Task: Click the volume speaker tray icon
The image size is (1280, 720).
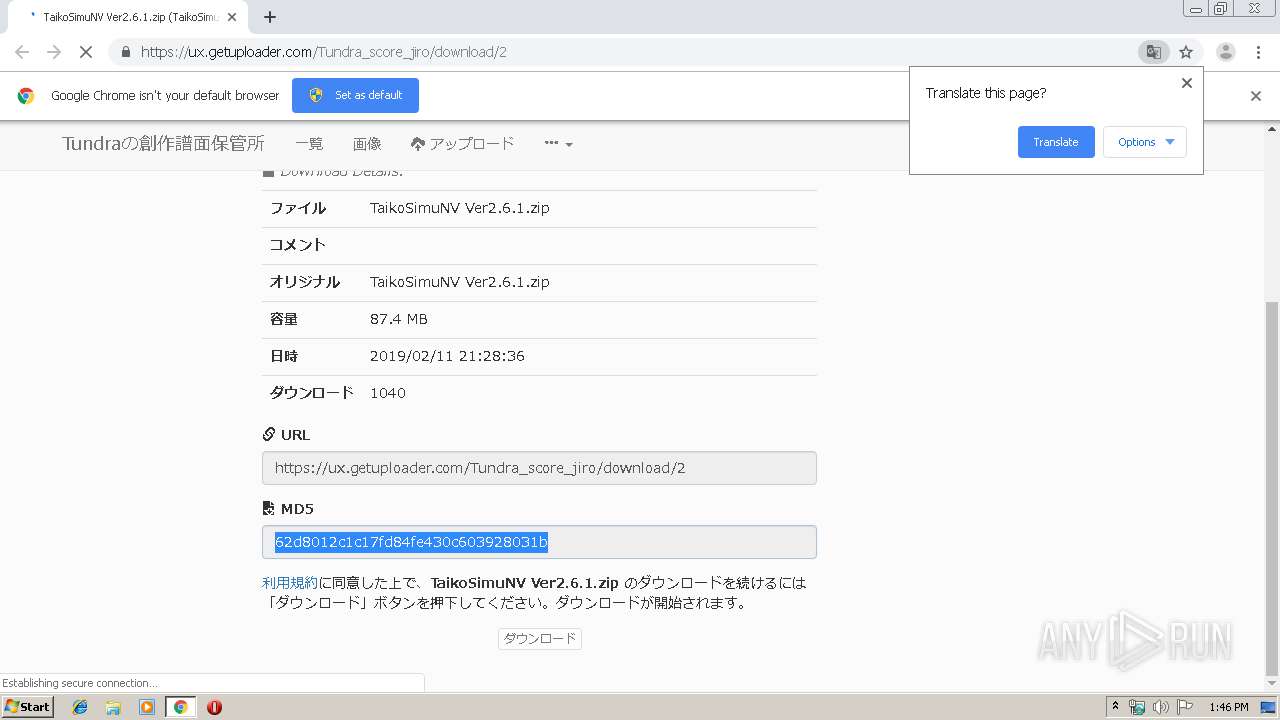Action: click(x=1161, y=707)
